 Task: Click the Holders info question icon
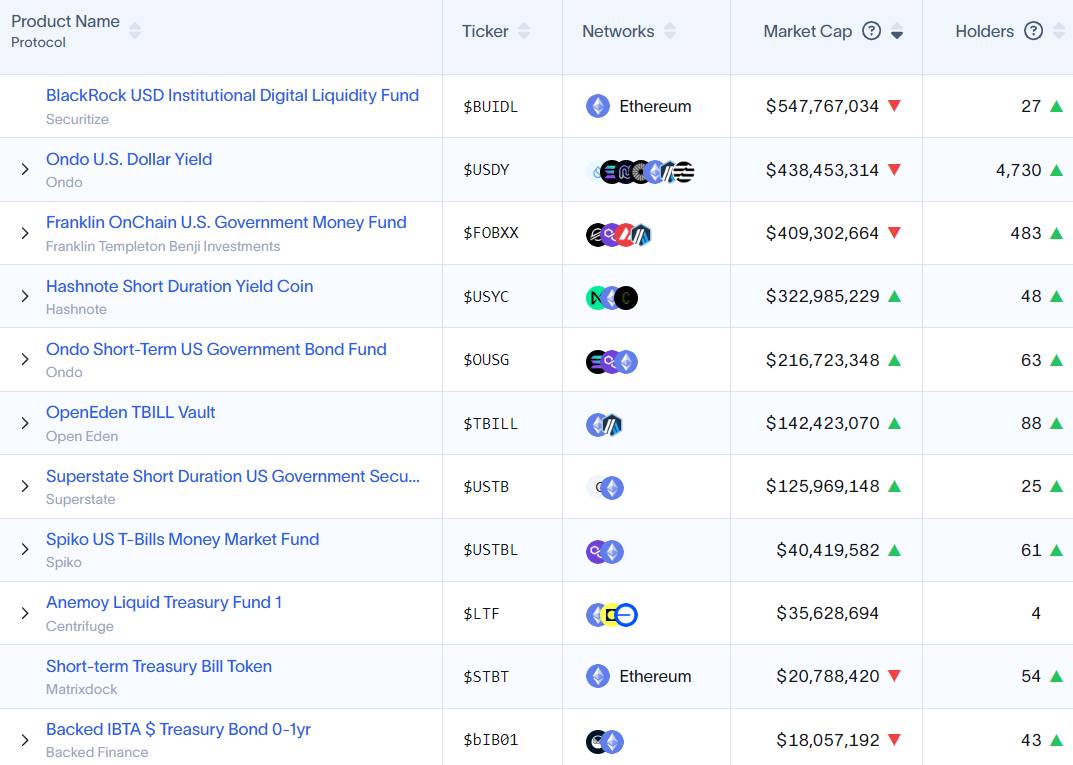[1033, 31]
